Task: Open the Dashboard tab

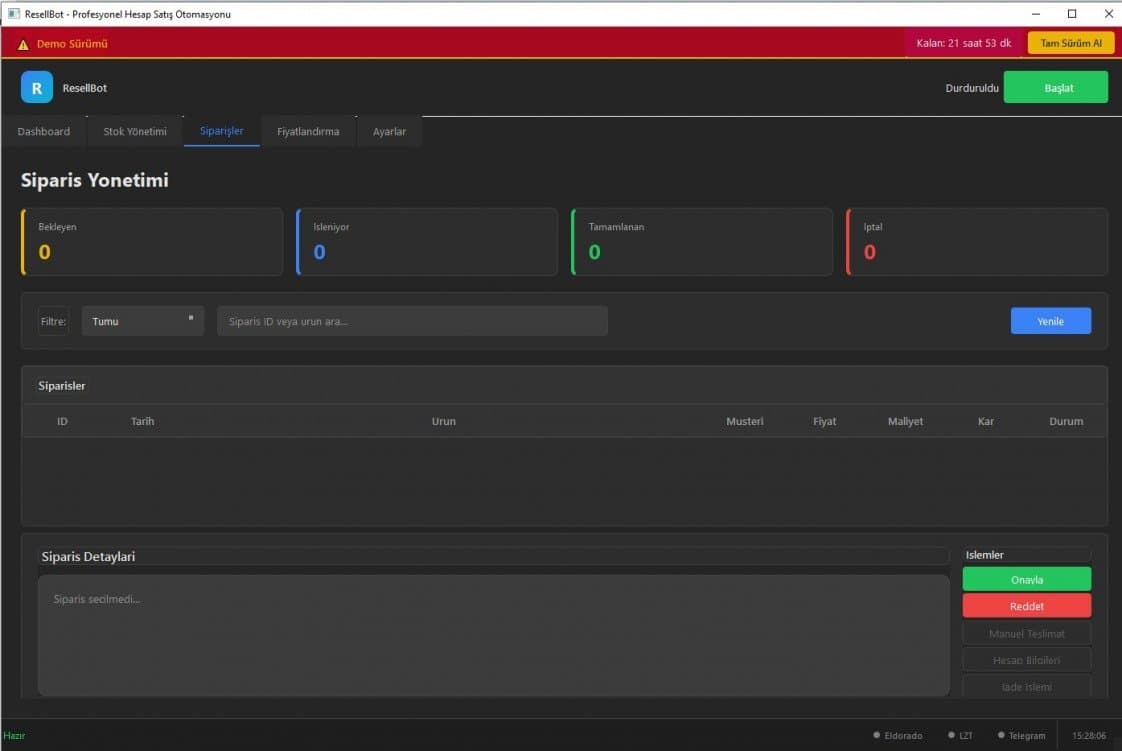Action: pos(44,132)
